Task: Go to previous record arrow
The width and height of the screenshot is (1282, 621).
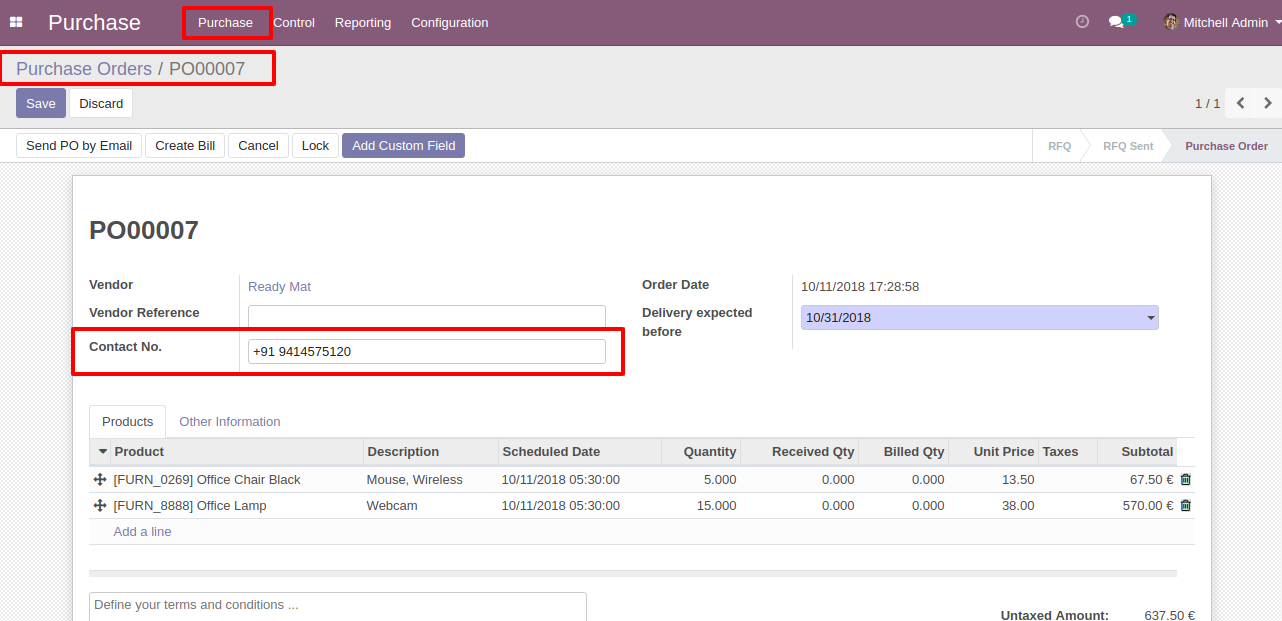Action: (x=1241, y=103)
